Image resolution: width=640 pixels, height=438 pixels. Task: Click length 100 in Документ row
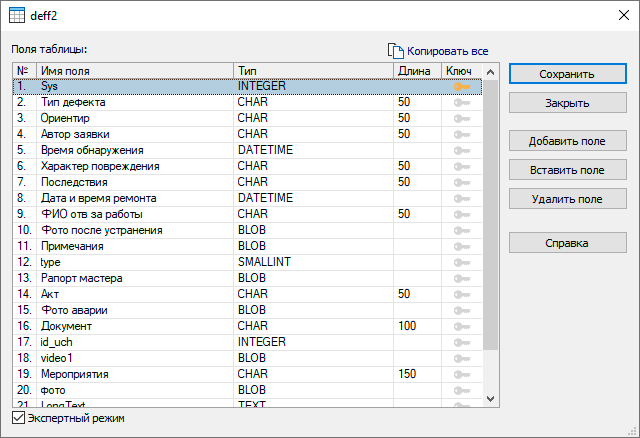click(407, 326)
